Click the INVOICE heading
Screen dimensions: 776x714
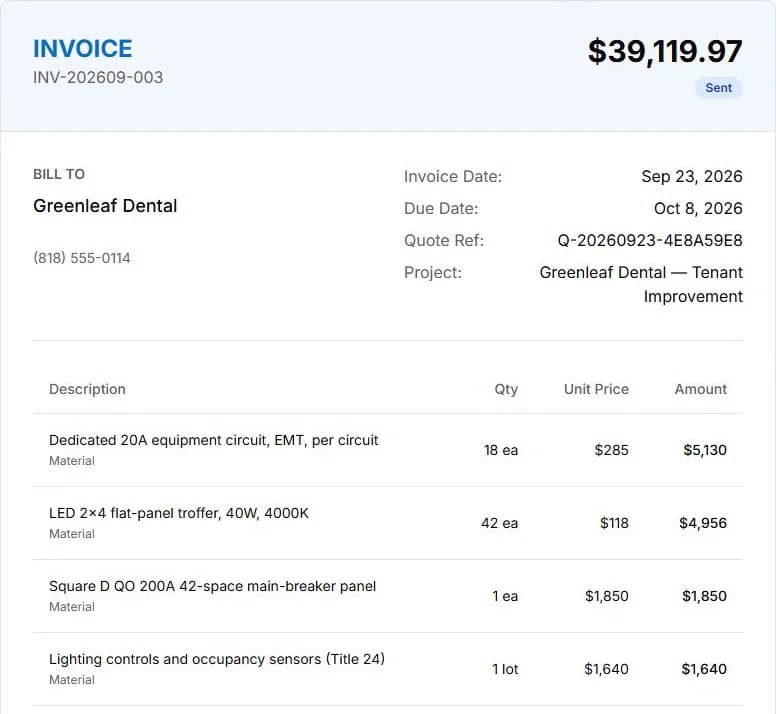click(83, 48)
